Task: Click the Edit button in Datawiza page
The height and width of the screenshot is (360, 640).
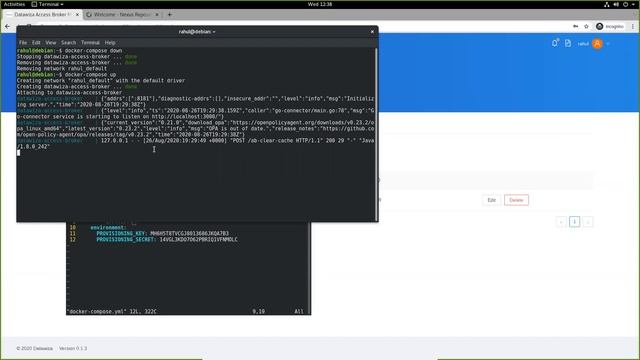Action: coord(491,200)
